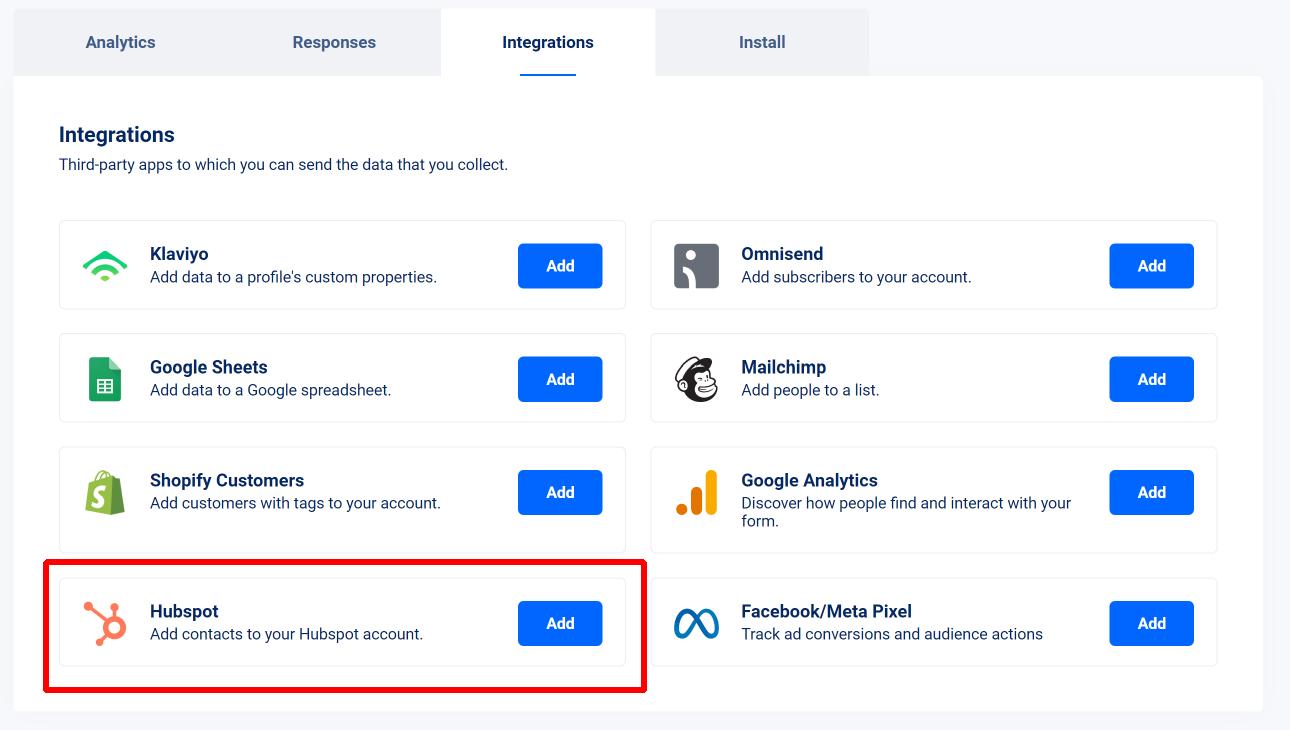The image size is (1290, 730).
Task: Add the Google Sheets integration
Action: (x=560, y=379)
